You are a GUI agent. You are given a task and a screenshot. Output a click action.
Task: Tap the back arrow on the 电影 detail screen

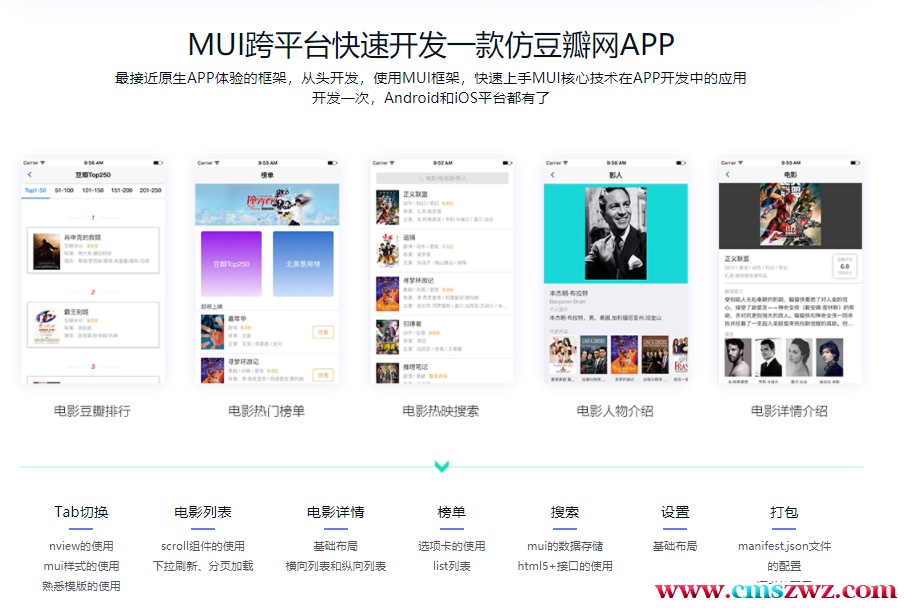tap(728, 175)
